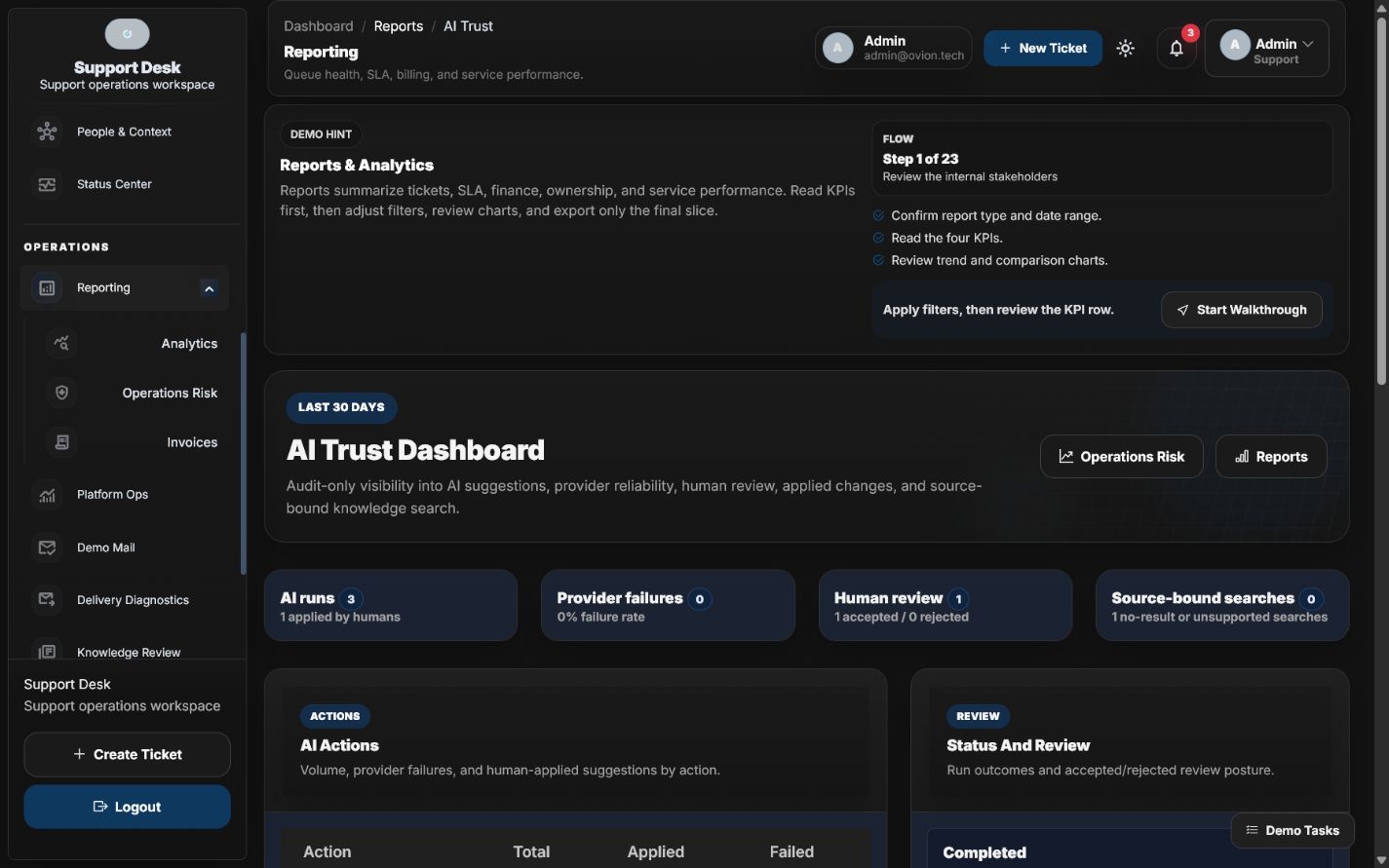Select Platform Ops menu item
1389x868 pixels.
[x=125, y=495]
